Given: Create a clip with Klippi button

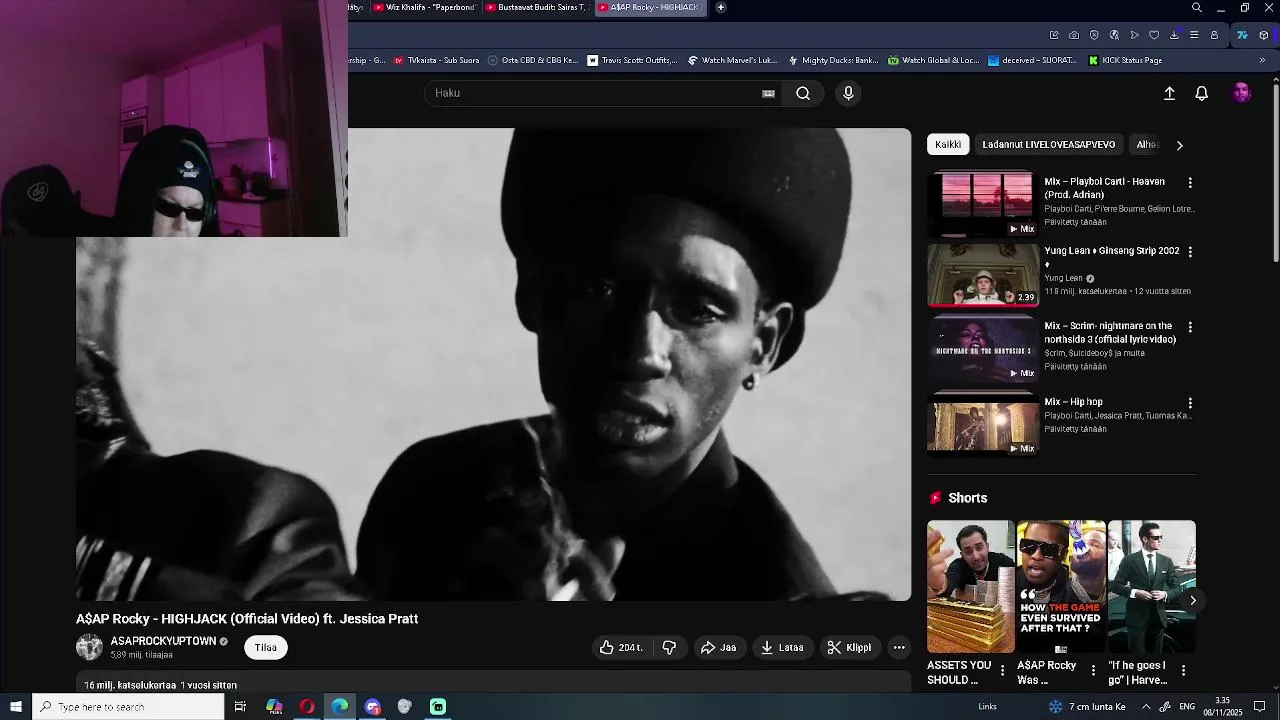Looking at the screenshot, I should [849, 647].
